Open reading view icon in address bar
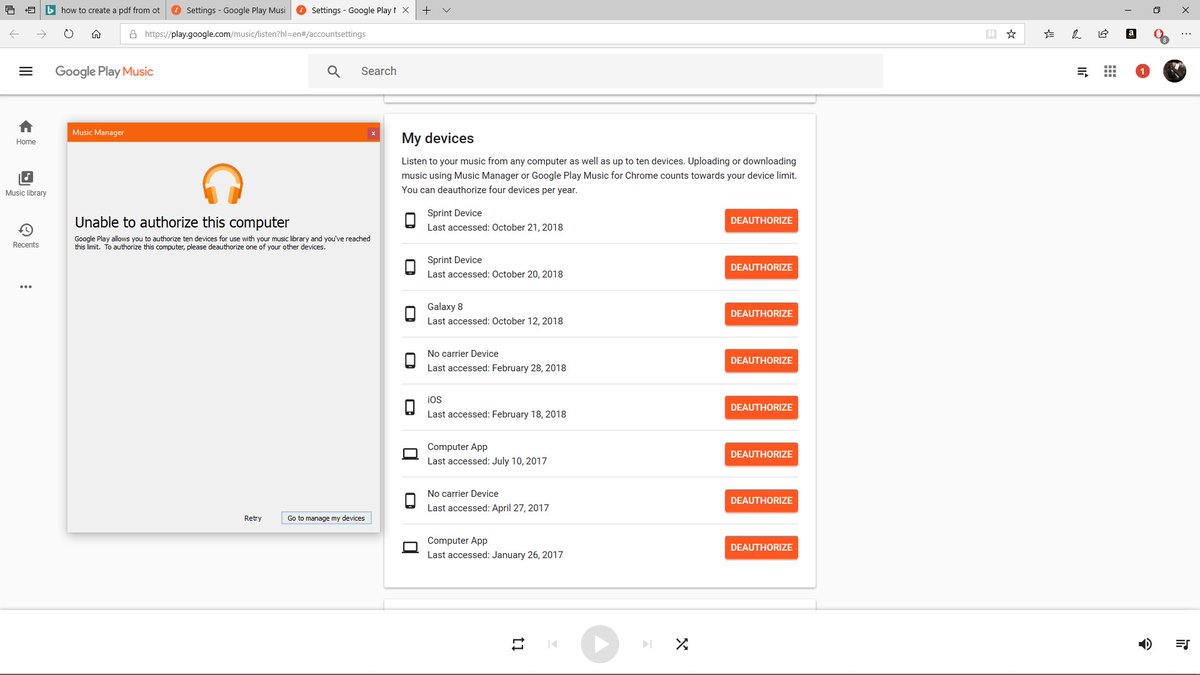 tap(991, 33)
